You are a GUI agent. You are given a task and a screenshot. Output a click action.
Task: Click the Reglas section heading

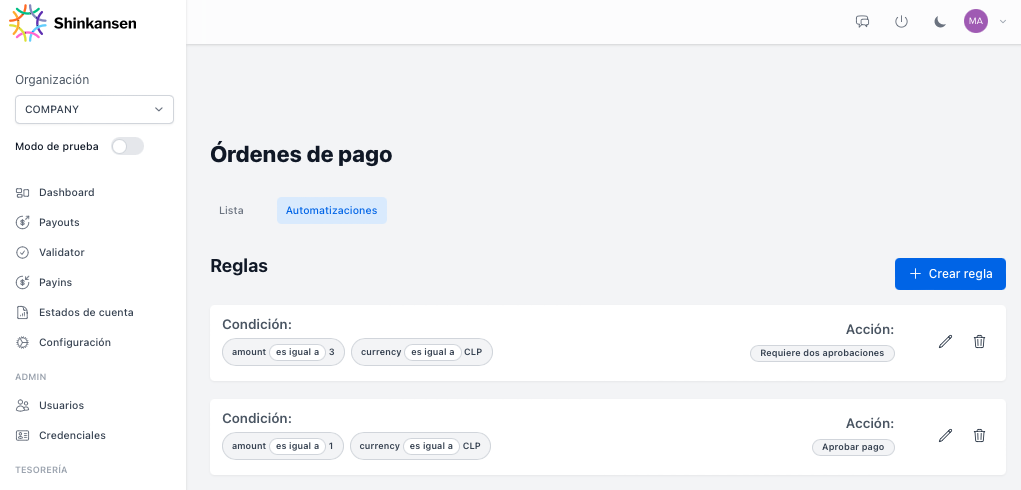coord(239,265)
